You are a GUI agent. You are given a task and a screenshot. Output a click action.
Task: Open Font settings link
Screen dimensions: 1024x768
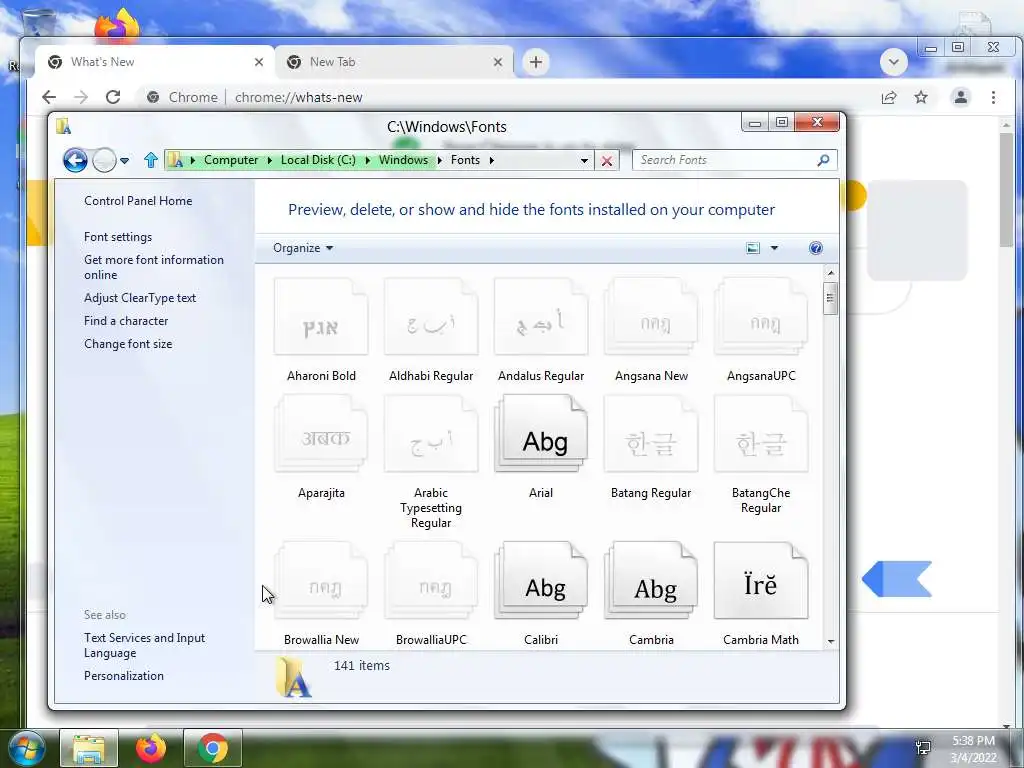[x=118, y=237]
